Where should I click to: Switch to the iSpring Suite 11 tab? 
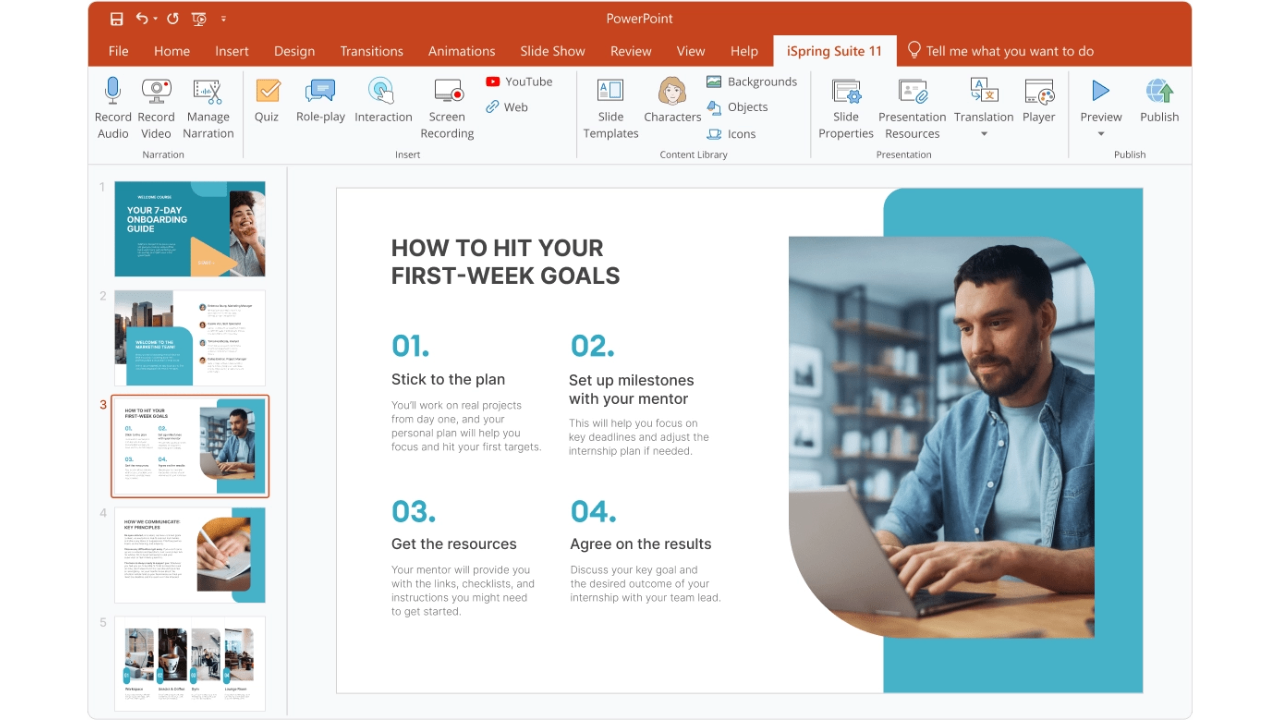(834, 50)
